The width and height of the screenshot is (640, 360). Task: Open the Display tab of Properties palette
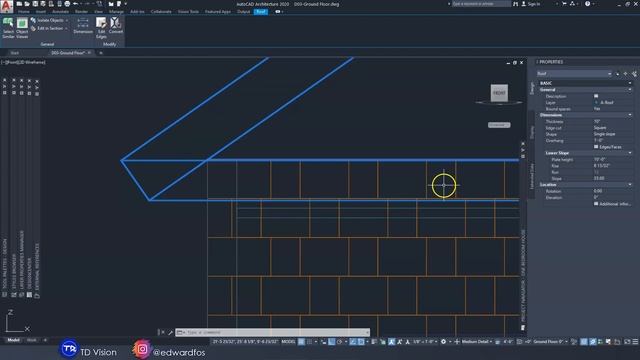(532, 132)
